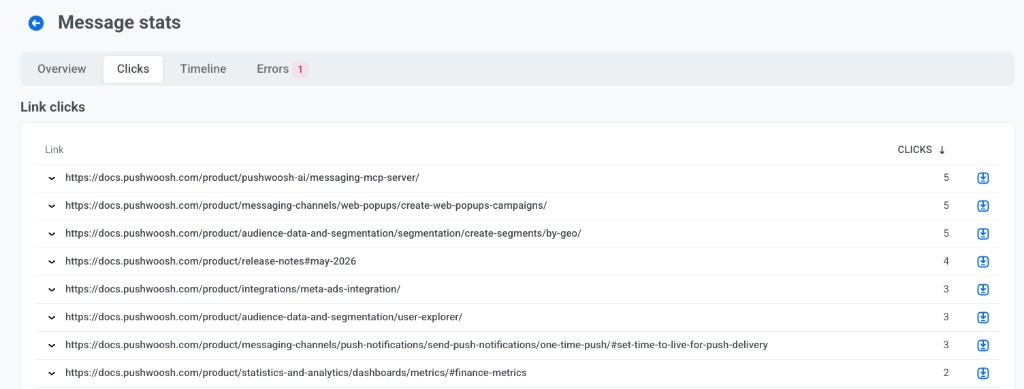Download clicks for finance-metrics link

(983, 373)
